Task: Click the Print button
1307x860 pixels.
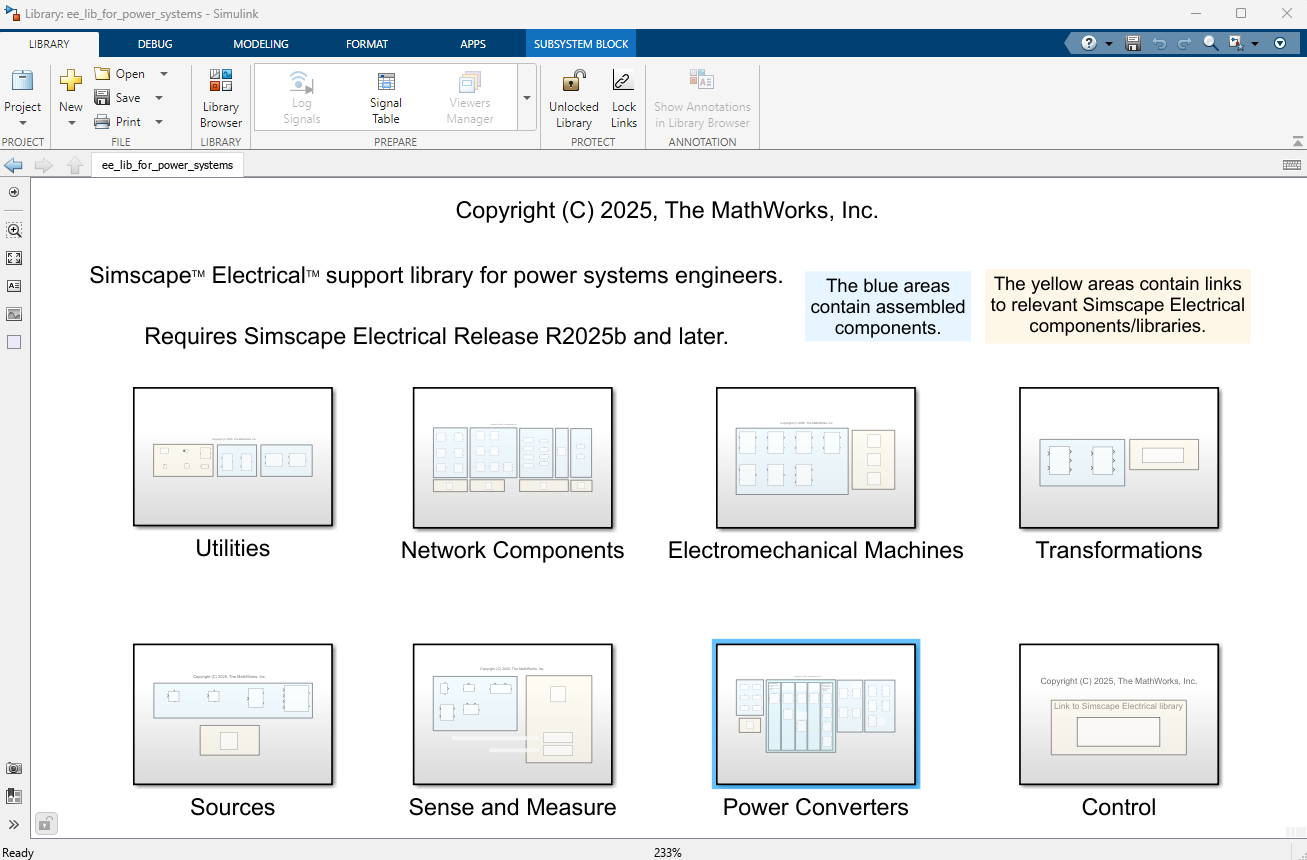Action: pos(118,122)
